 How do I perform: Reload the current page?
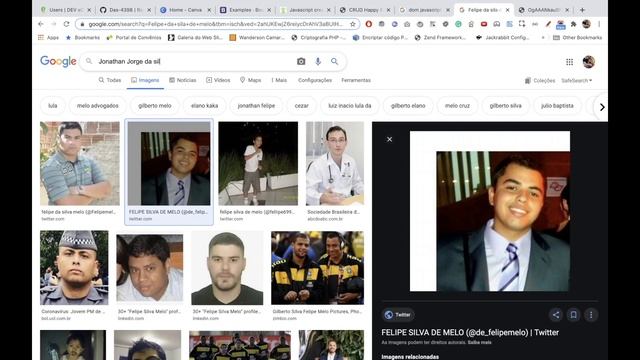(67, 24)
